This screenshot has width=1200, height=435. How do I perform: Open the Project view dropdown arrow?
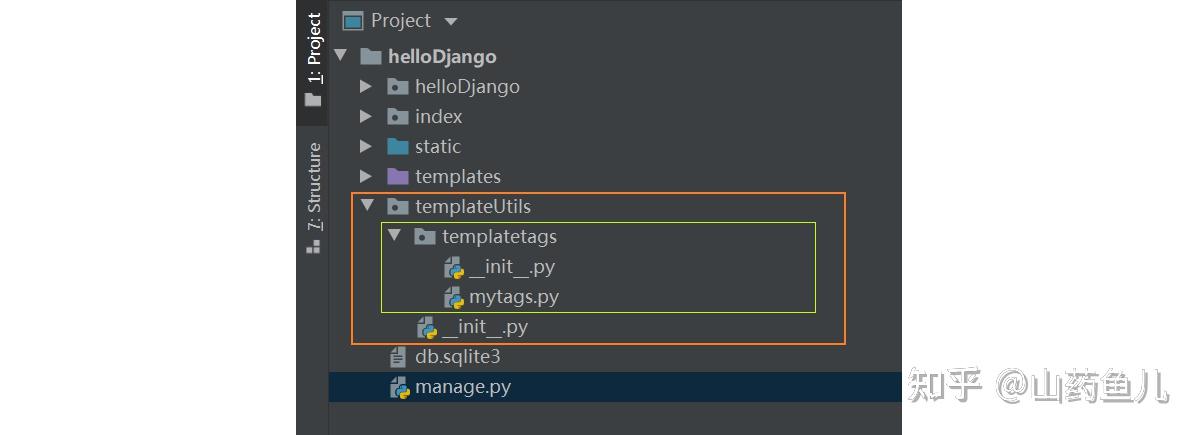(x=450, y=21)
